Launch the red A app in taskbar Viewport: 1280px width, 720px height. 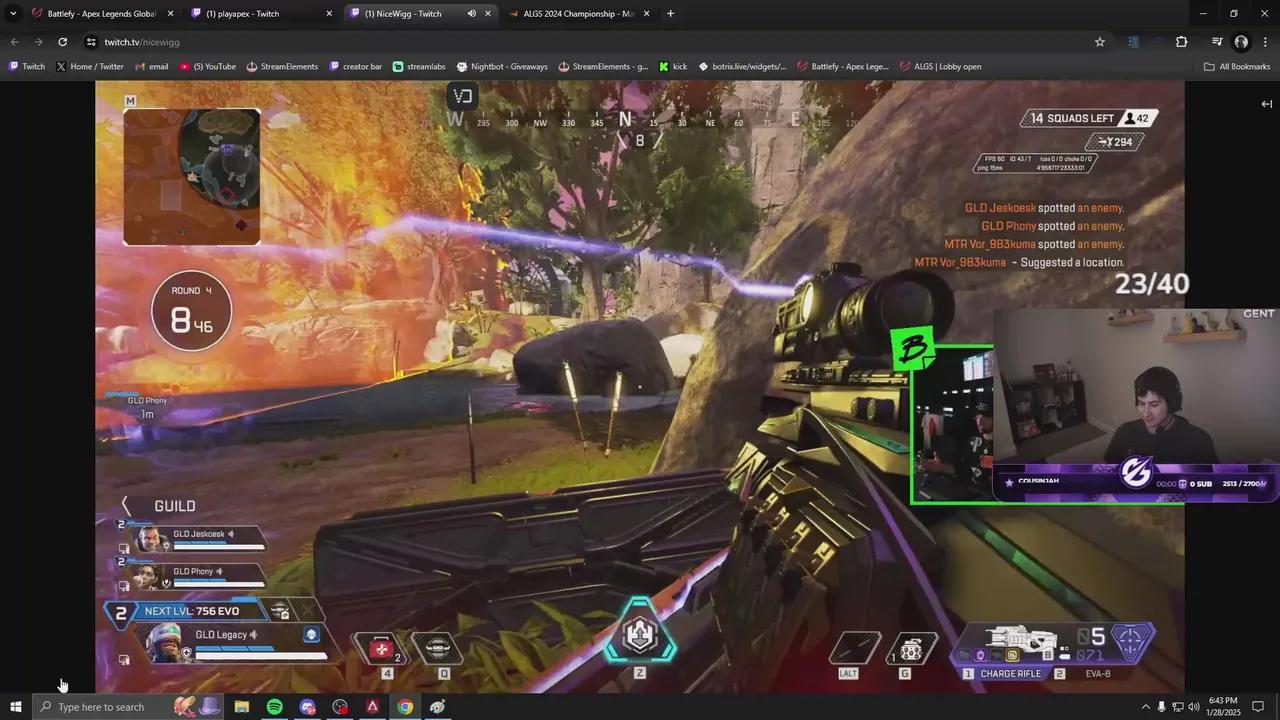372,707
